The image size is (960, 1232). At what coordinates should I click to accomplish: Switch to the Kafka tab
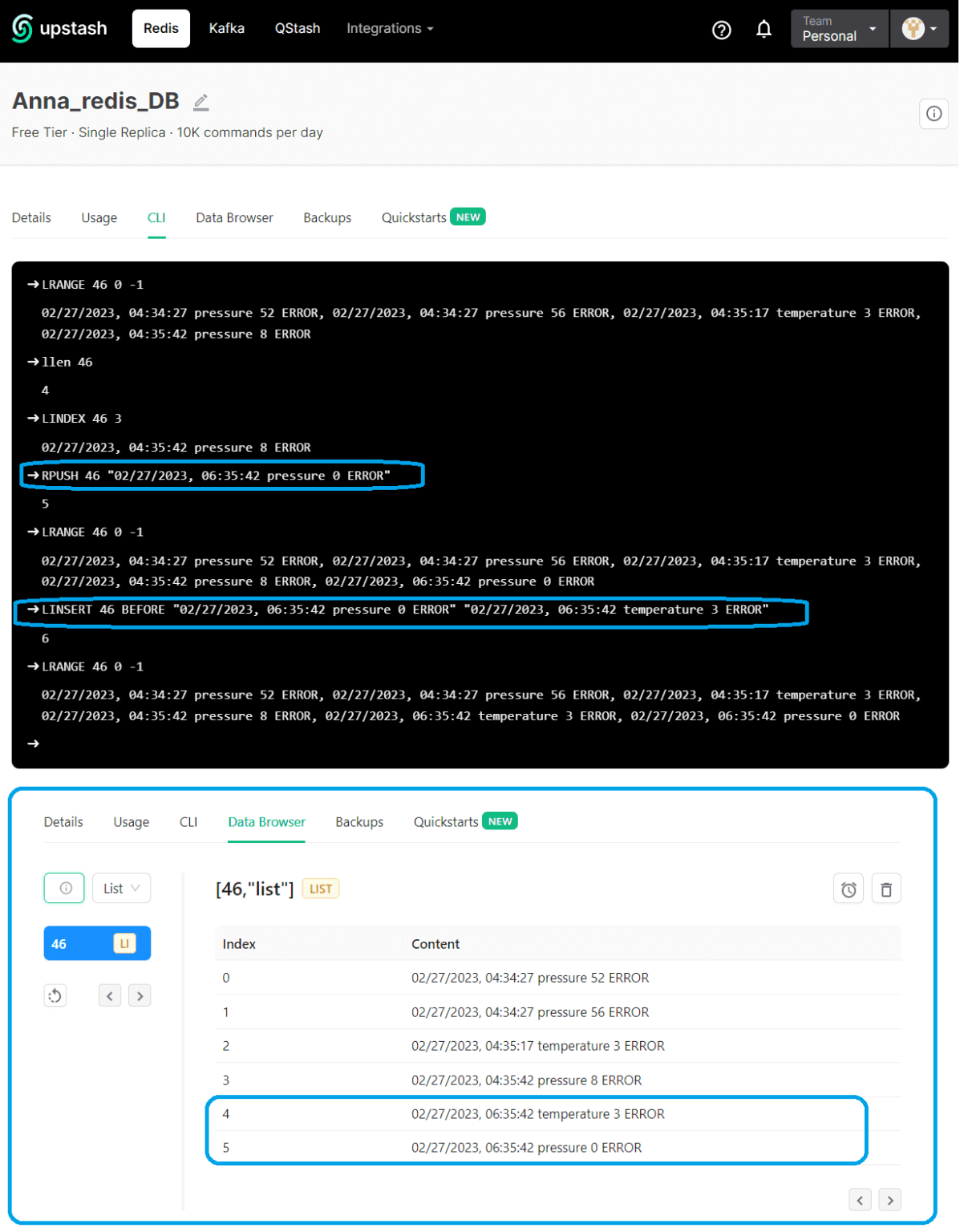pyautogui.click(x=227, y=28)
